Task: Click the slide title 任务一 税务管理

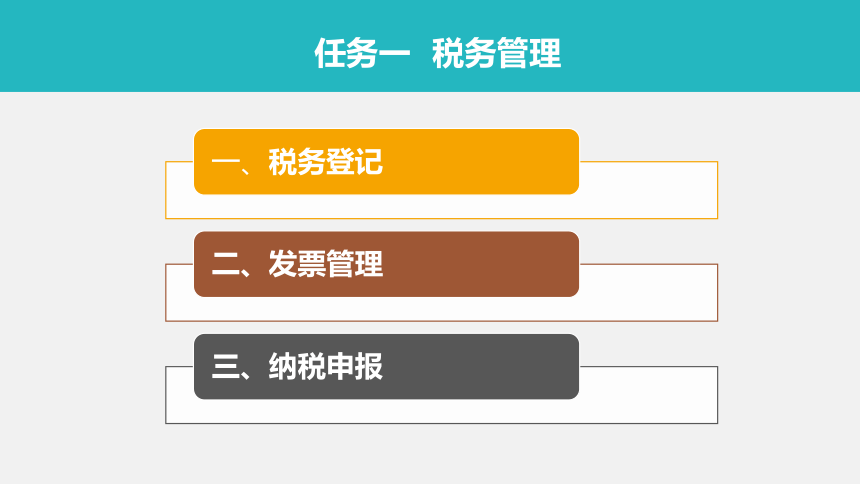Action: [437, 53]
